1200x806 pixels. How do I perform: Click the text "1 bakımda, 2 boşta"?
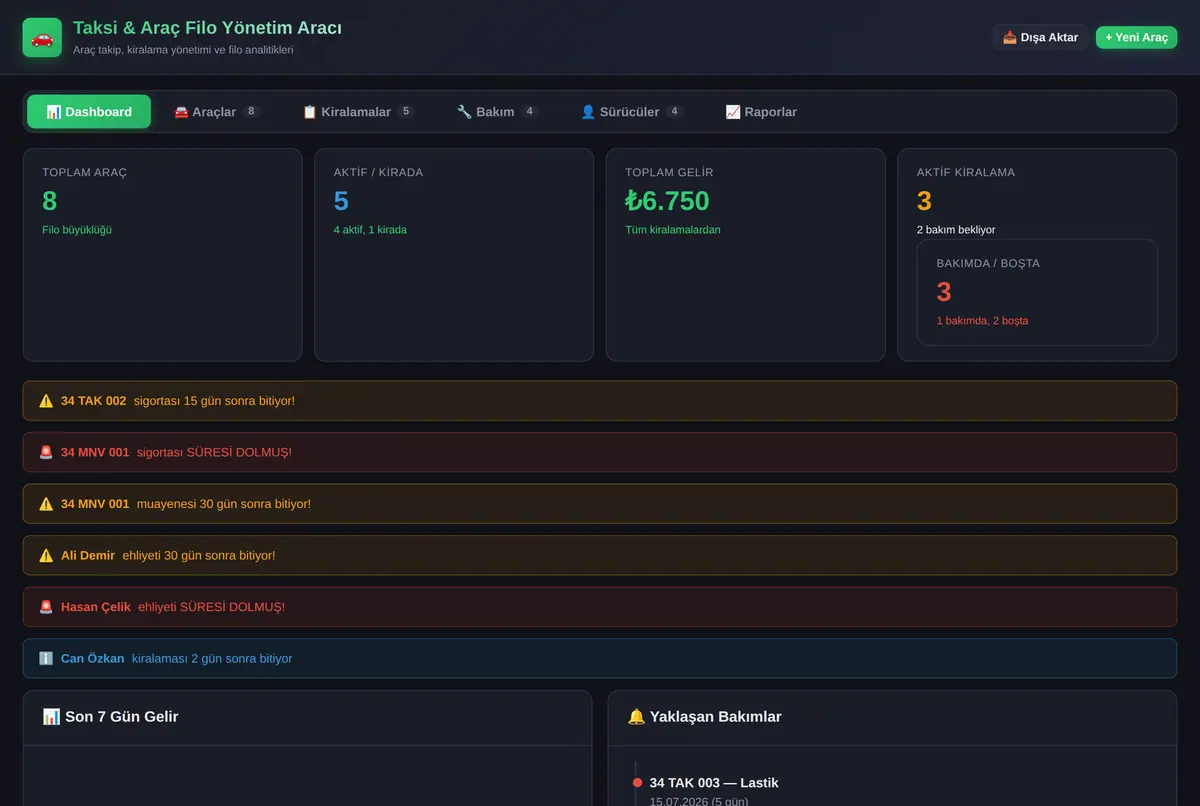[x=982, y=321]
